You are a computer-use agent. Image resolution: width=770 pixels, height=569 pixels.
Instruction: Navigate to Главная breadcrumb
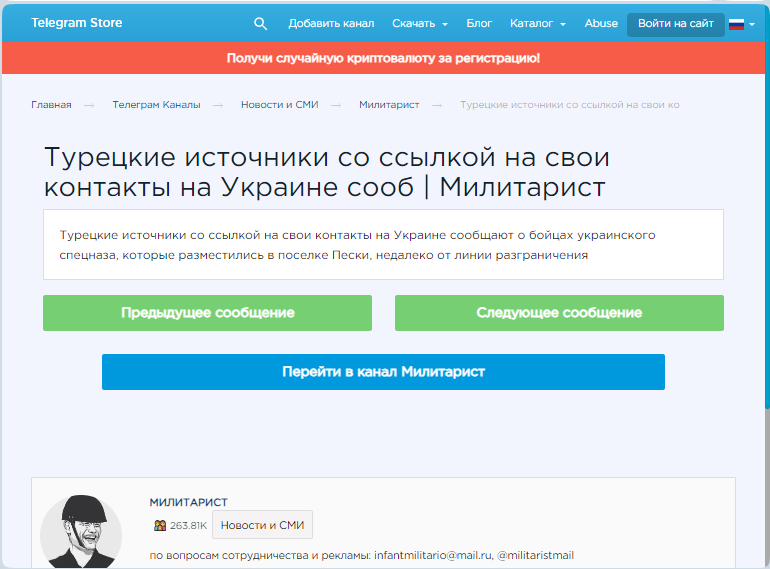pos(51,105)
